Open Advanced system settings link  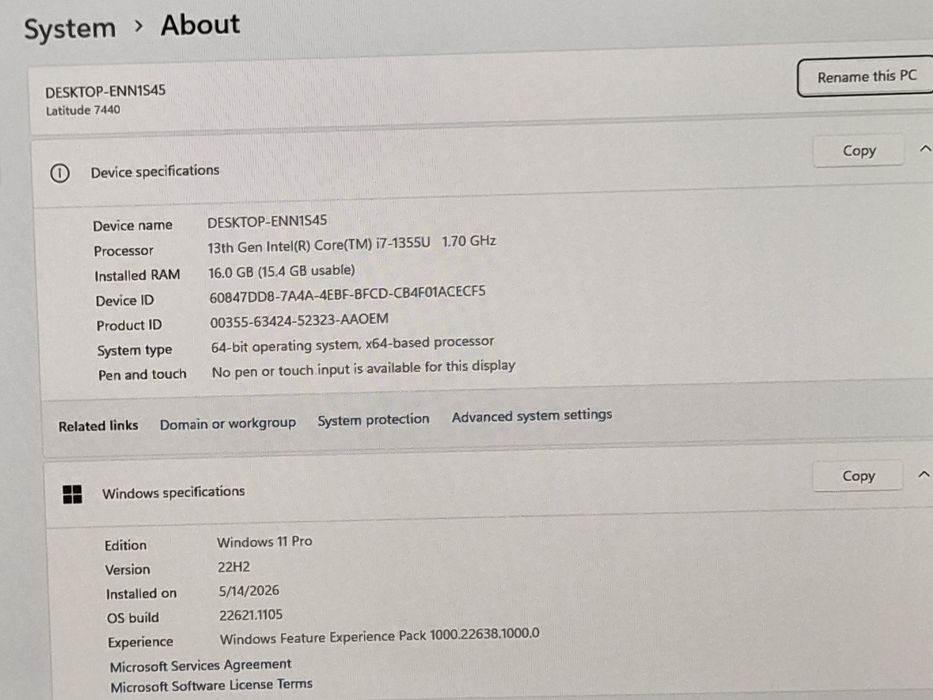coord(531,415)
